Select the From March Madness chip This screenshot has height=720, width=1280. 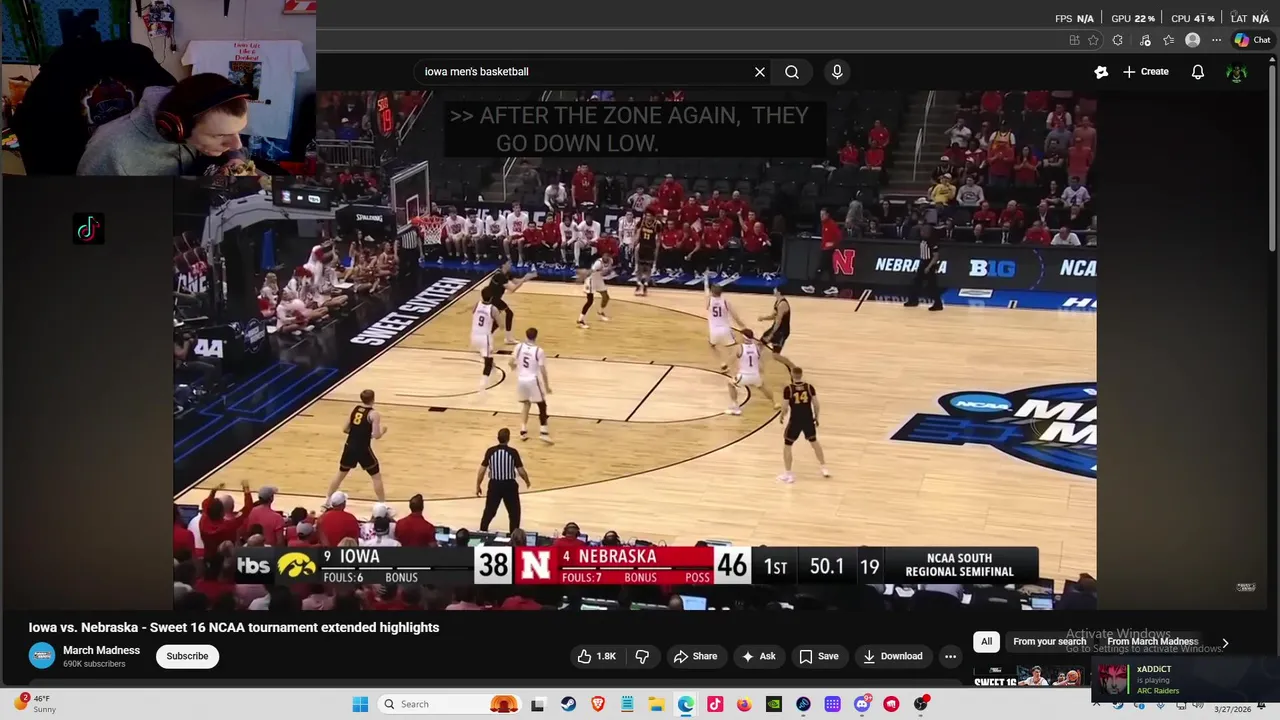click(1152, 642)
